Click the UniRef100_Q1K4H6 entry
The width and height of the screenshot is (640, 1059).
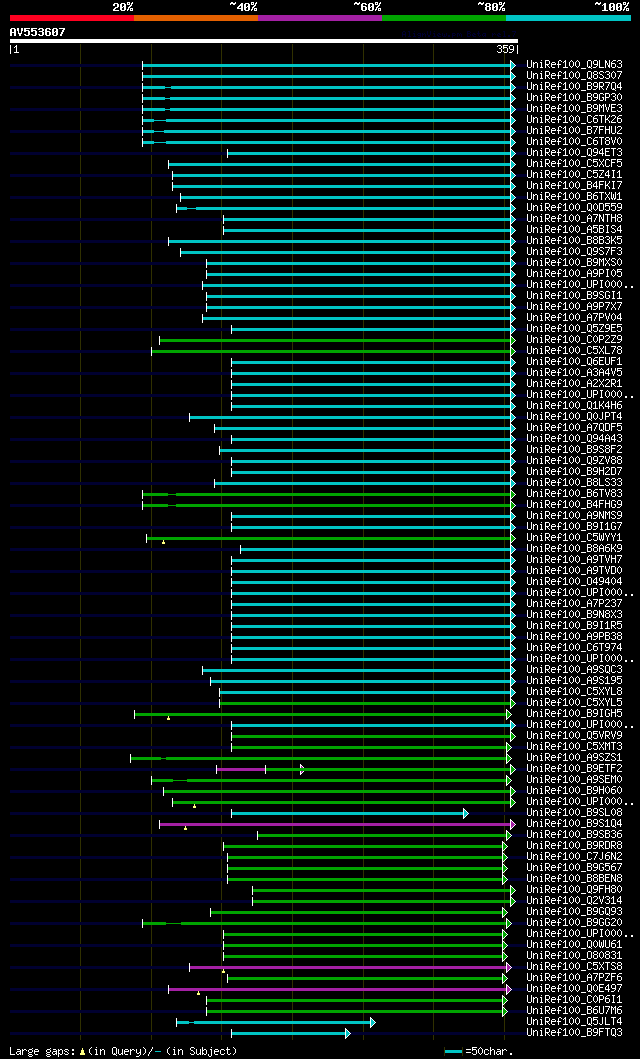pos(575,405)
